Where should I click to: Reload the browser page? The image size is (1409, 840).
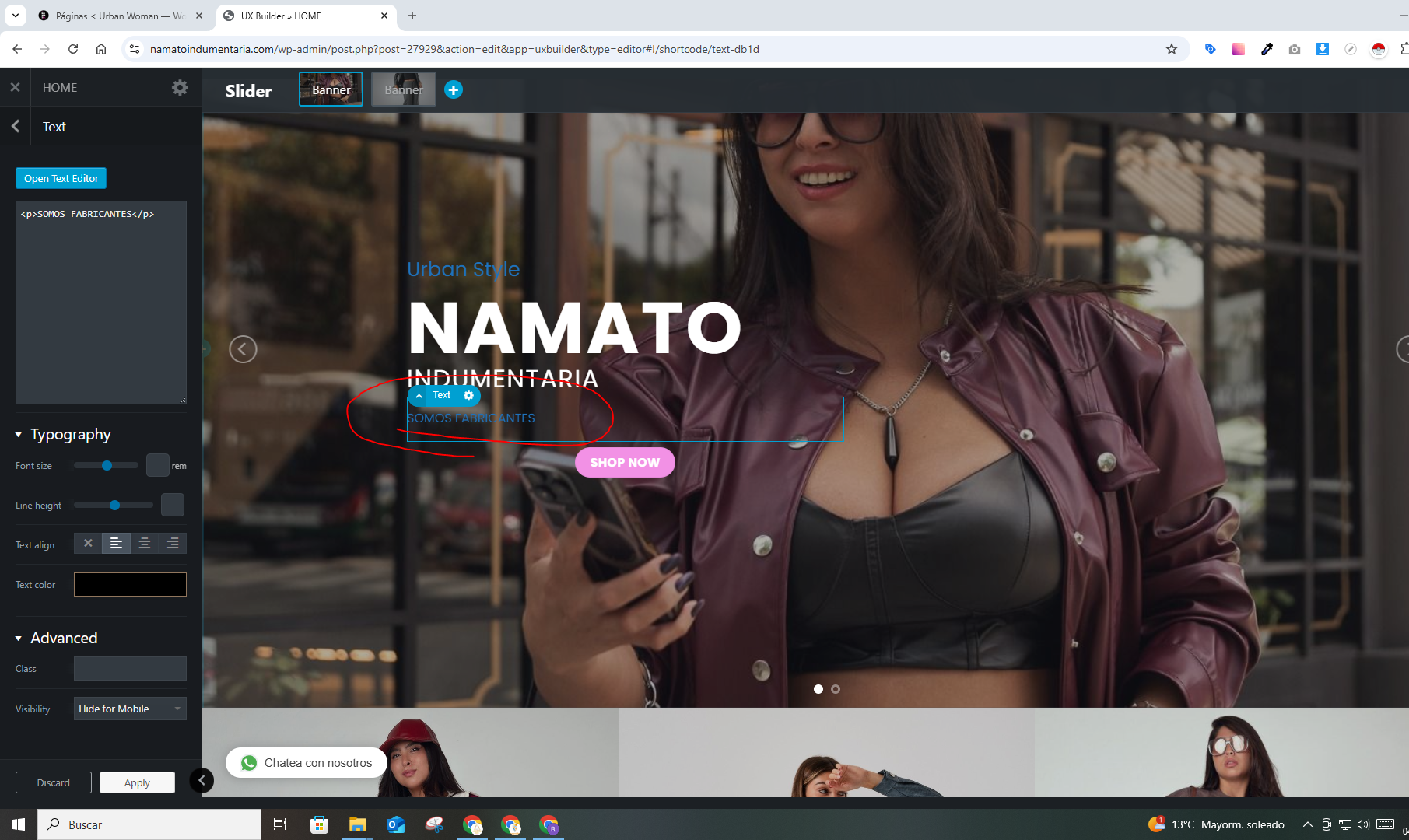[x=73, y=49]
